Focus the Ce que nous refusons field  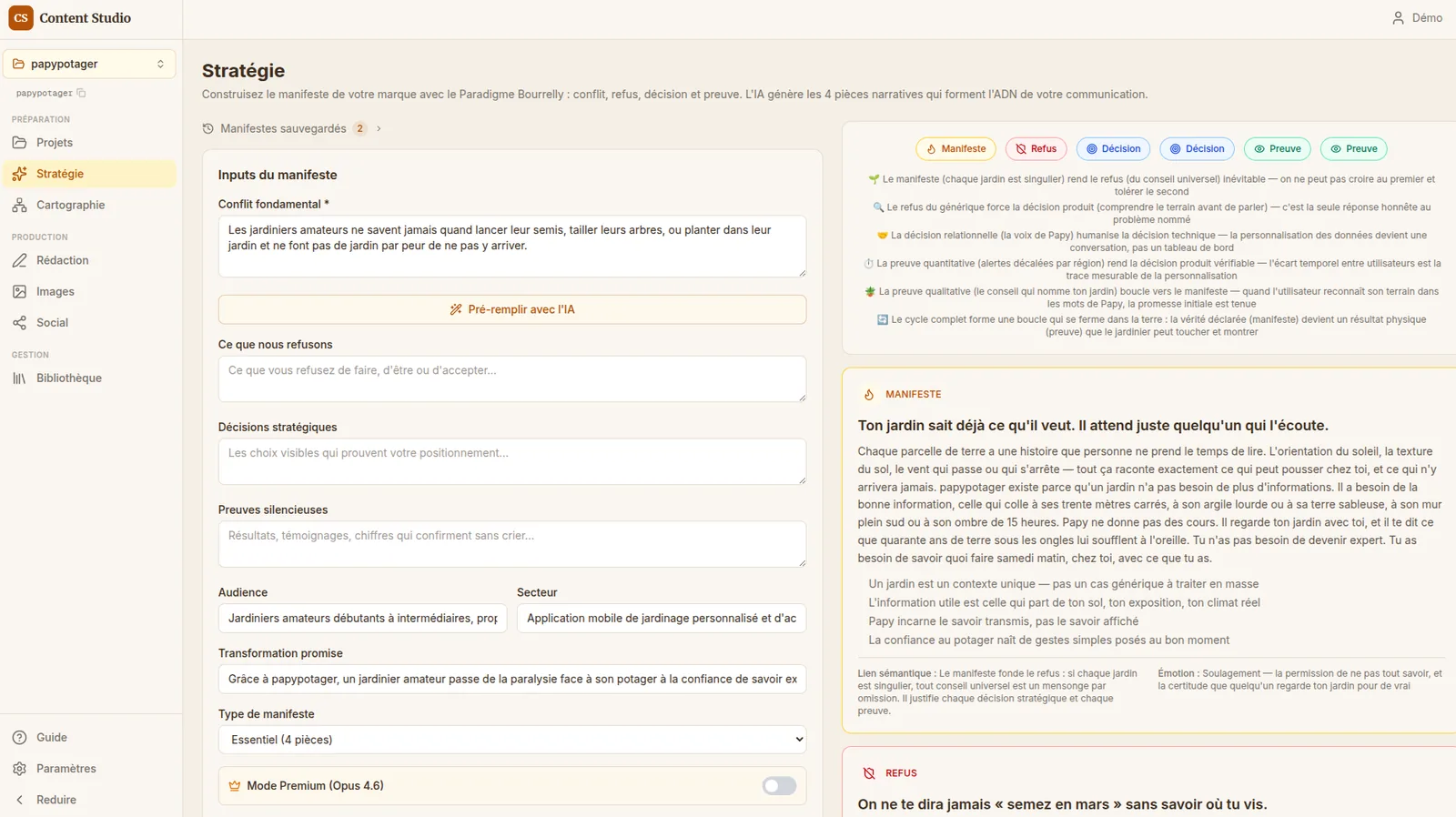pyautogui.click(x=512, y=378)
